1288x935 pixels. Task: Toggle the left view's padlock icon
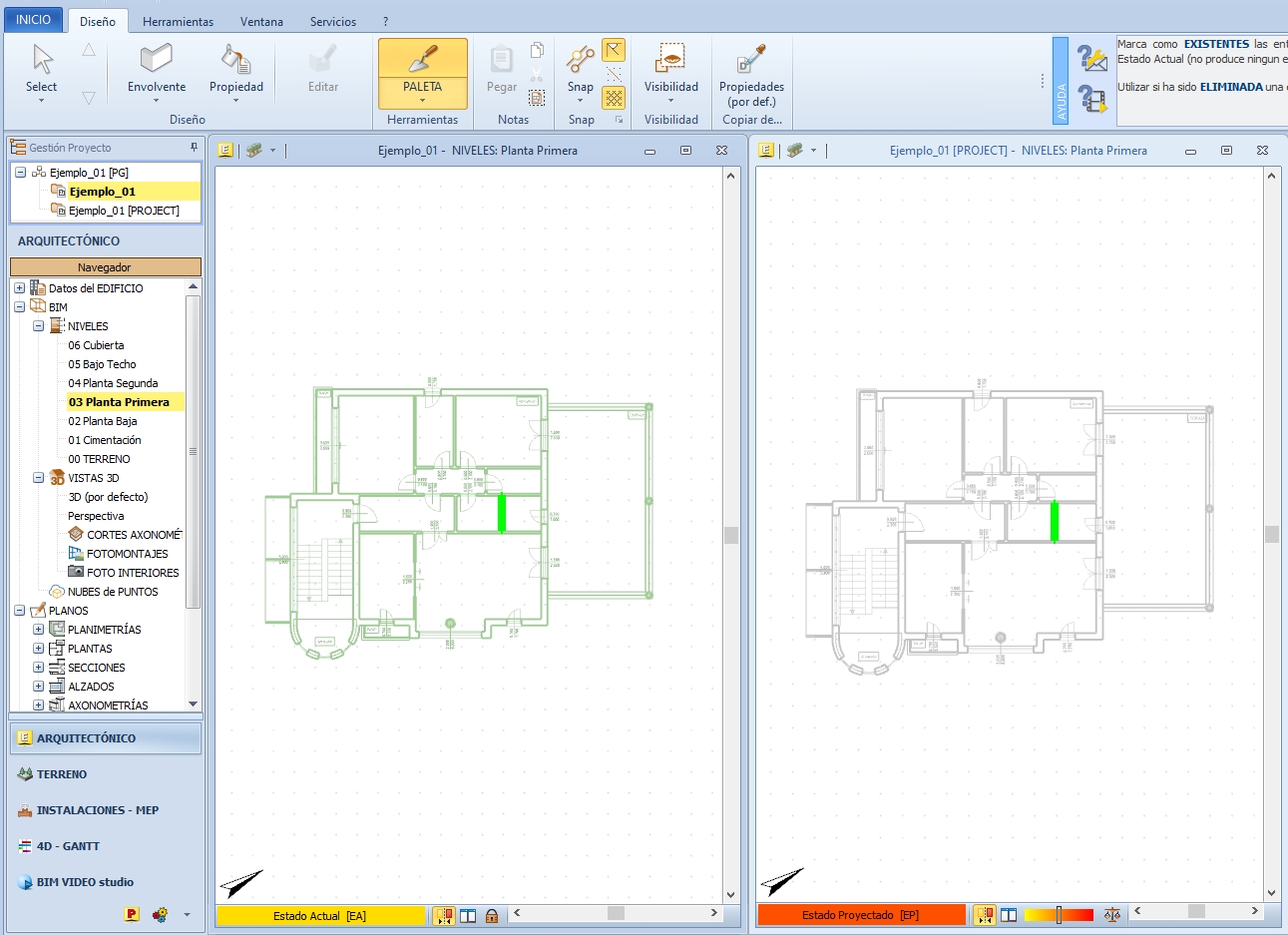(x=492, y=915)
